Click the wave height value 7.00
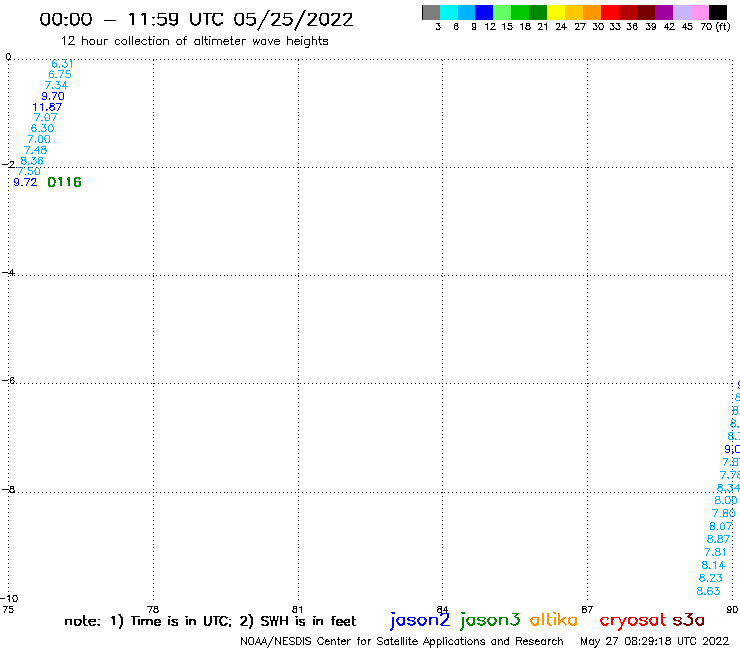 pos(39,139)
